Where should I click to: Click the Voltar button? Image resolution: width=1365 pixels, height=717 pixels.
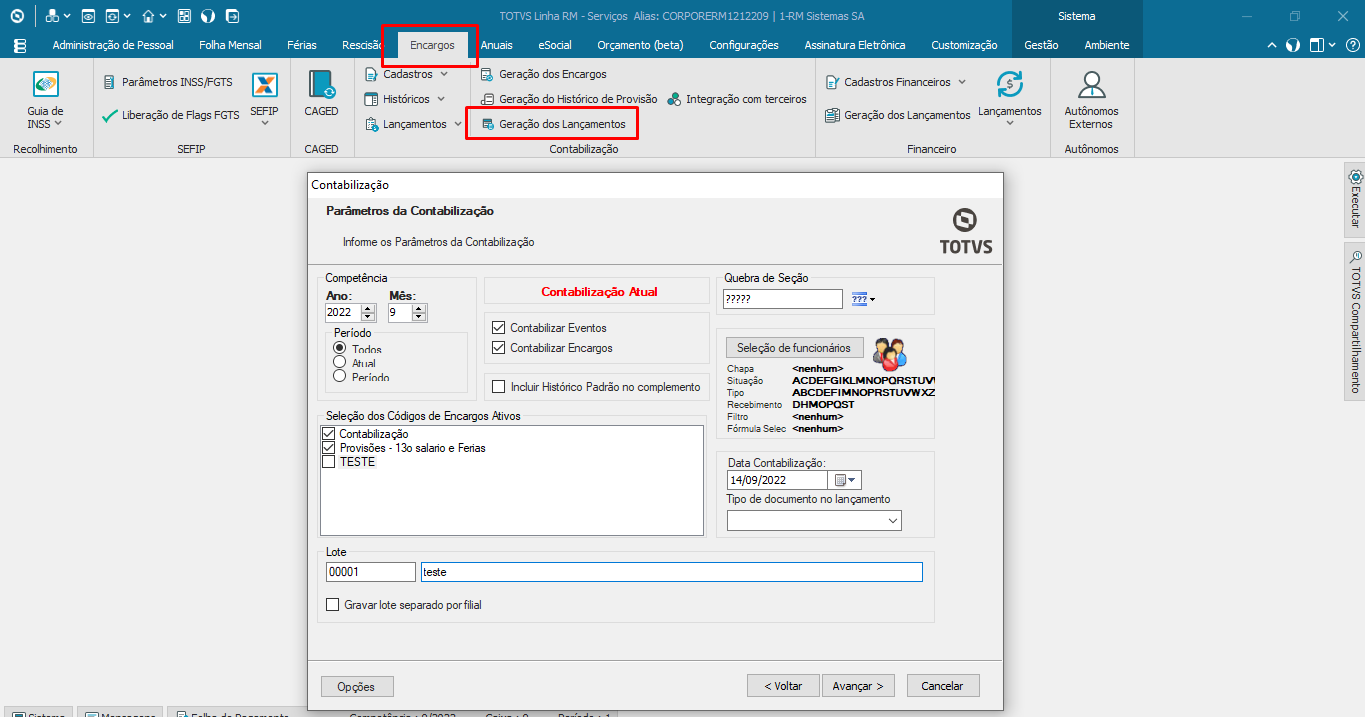(x=783, y=686)
